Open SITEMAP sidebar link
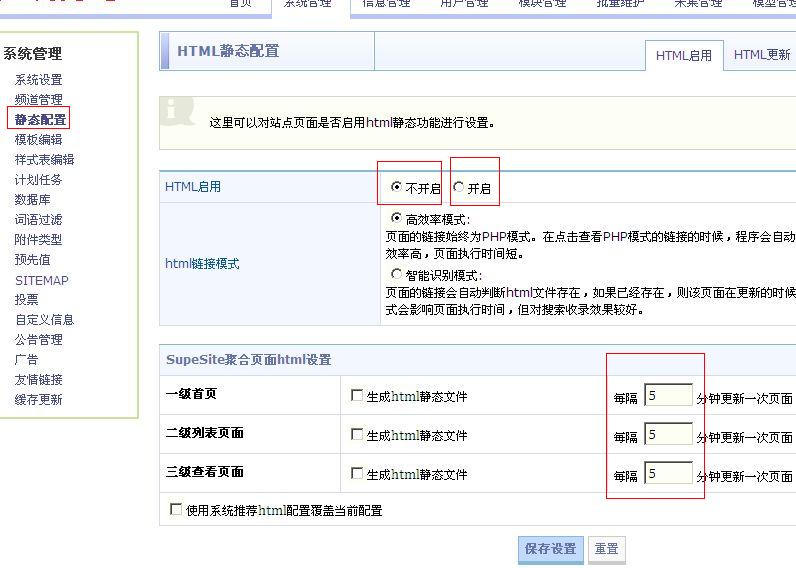Image resolution: width=796 pixels, height=568 pixels. 42,280
